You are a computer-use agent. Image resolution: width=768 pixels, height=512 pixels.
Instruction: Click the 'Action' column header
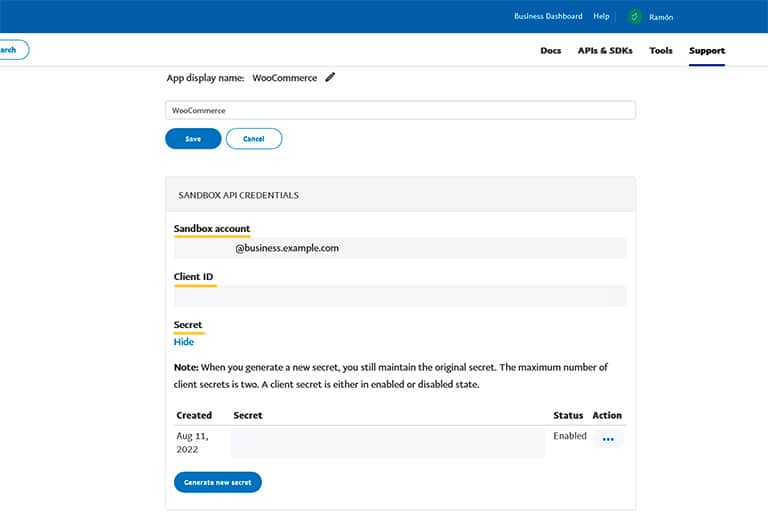[x=607, y=415]
